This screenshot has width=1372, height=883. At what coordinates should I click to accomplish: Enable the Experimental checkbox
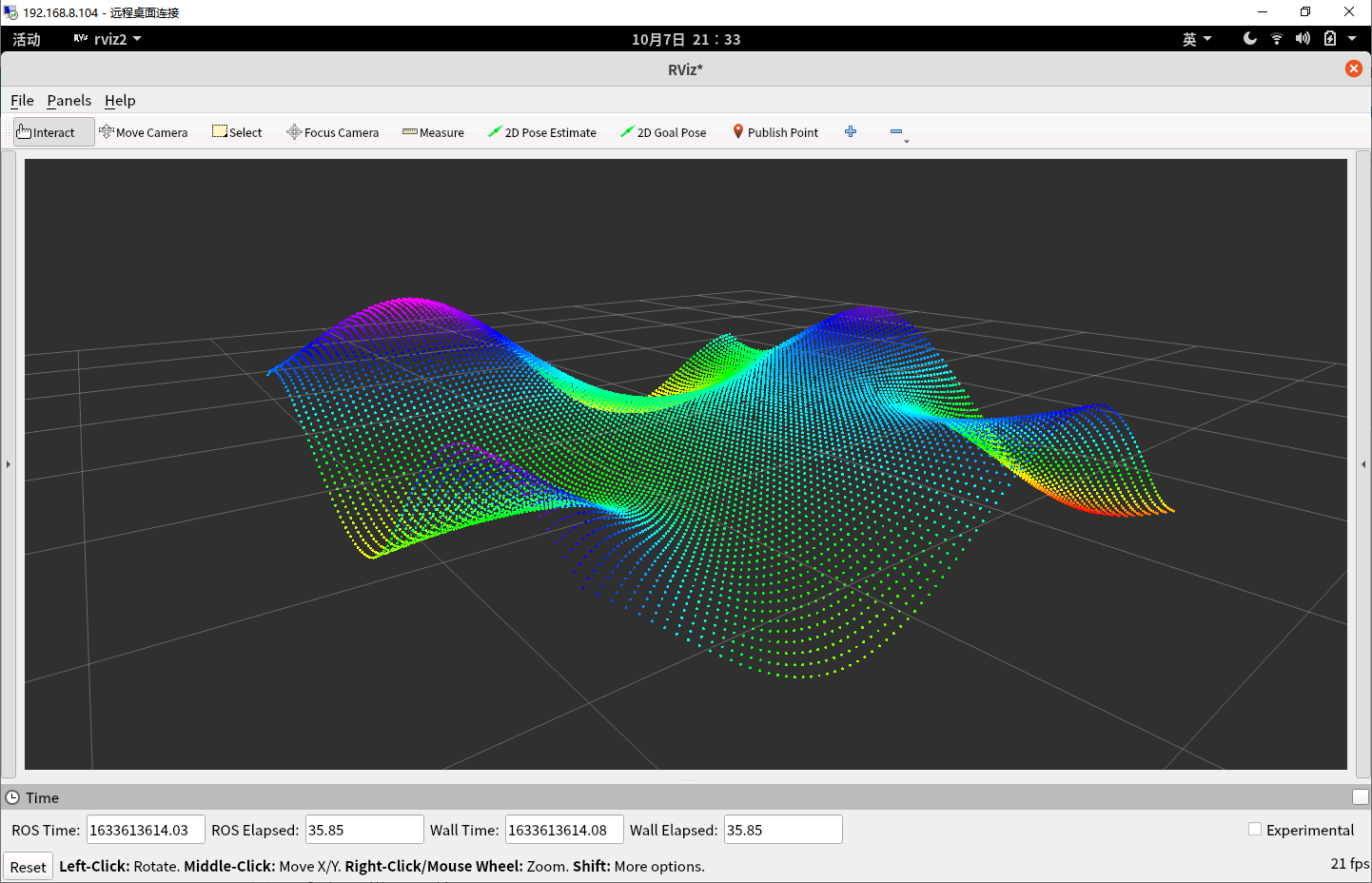click(x=1255, y=829)
